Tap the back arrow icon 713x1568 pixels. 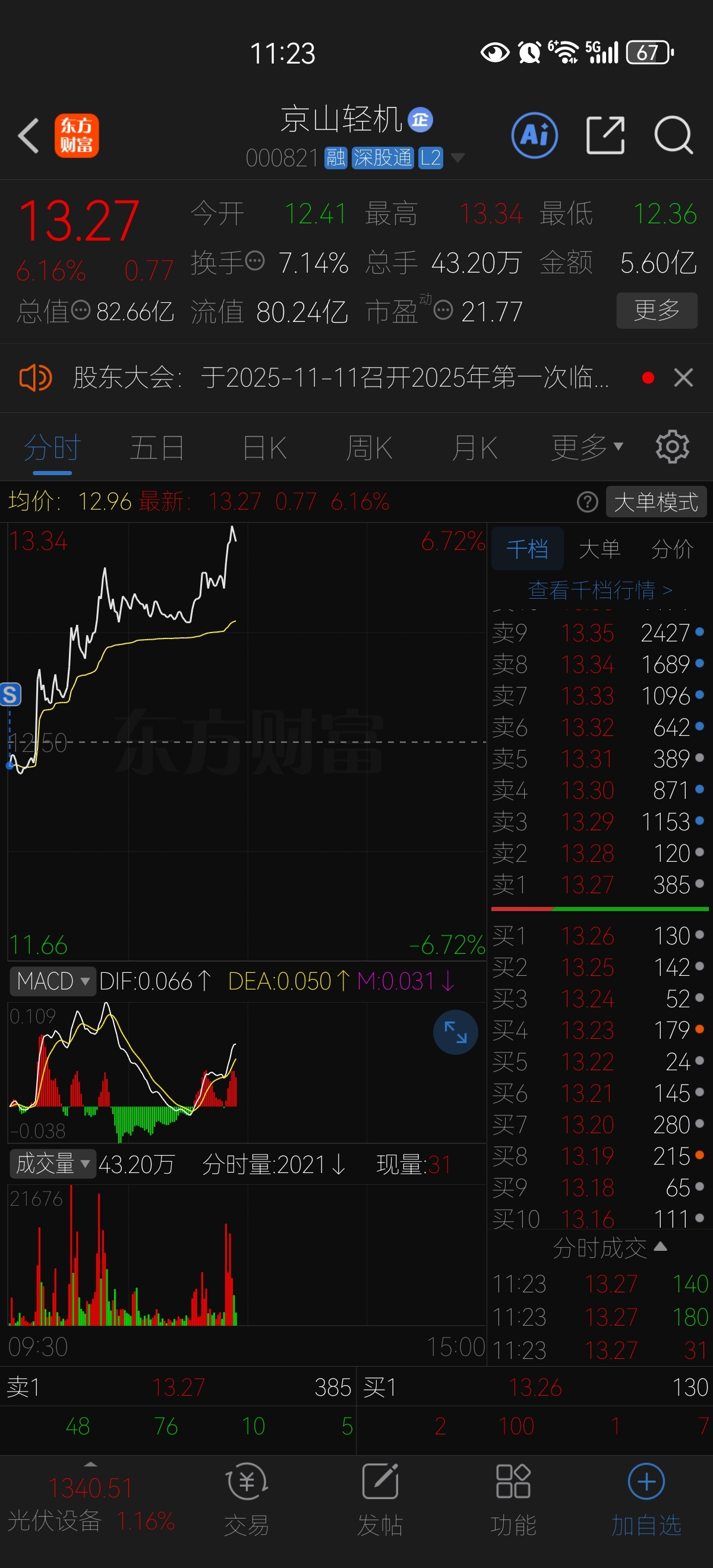point(29,135)
